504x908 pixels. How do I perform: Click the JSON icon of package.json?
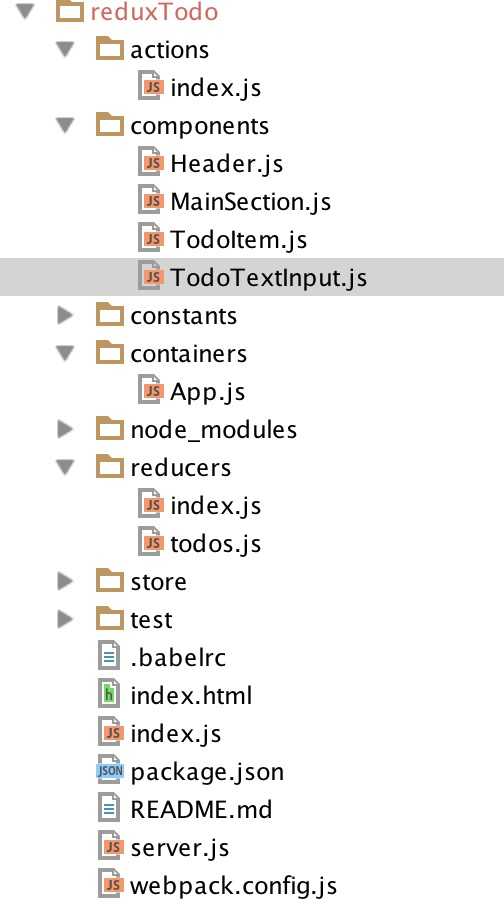pos(109,771)
